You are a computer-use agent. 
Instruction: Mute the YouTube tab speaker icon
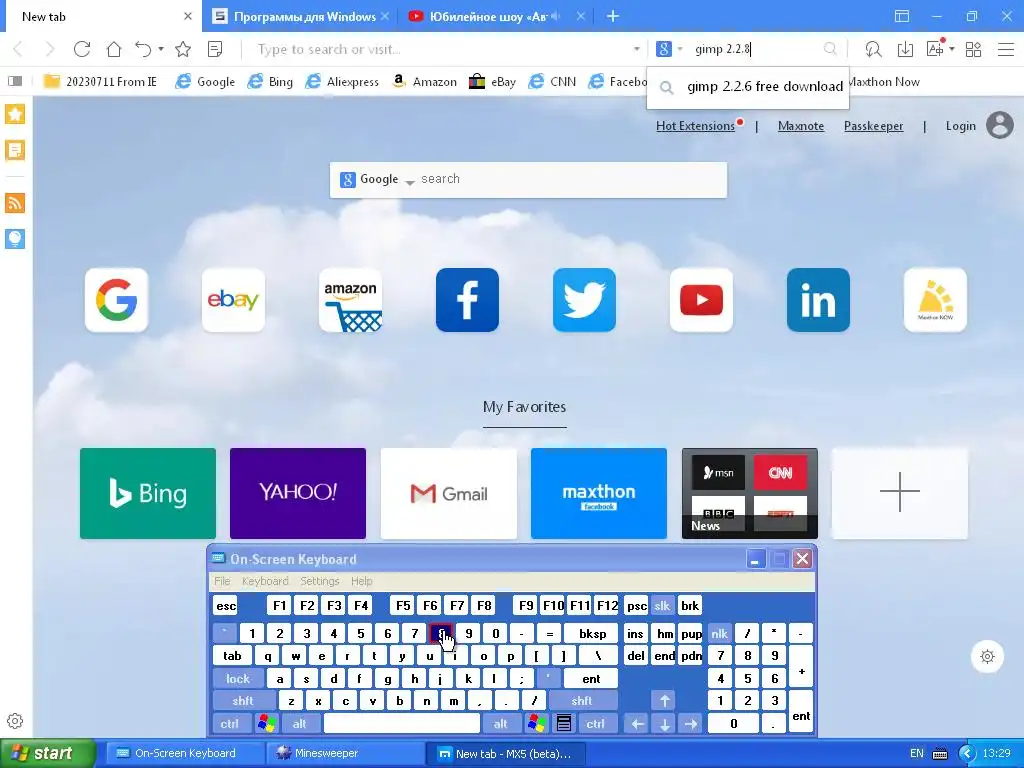click(x=556, y=16)
